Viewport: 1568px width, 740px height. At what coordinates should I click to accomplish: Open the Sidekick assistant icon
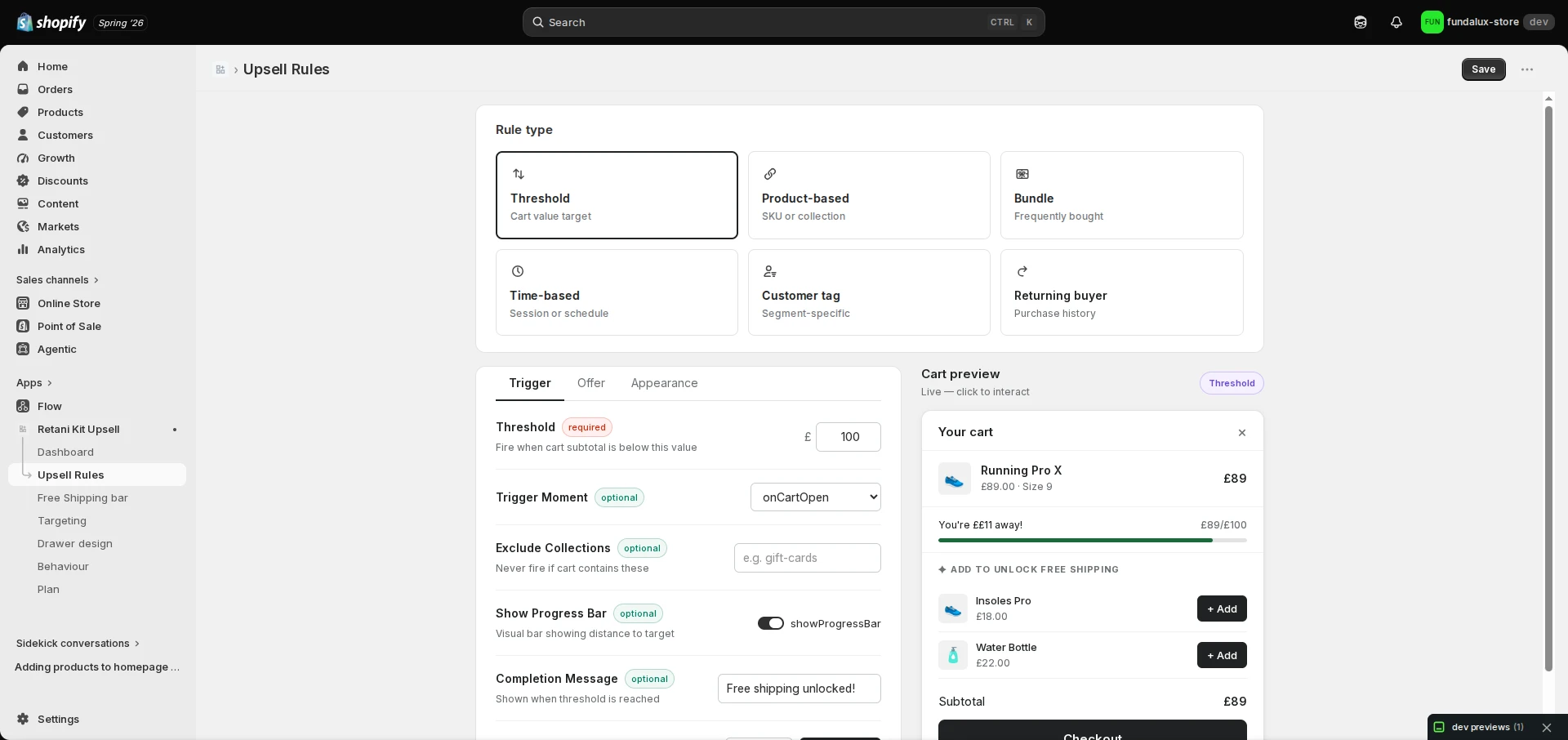click(x=1361, y=22)
